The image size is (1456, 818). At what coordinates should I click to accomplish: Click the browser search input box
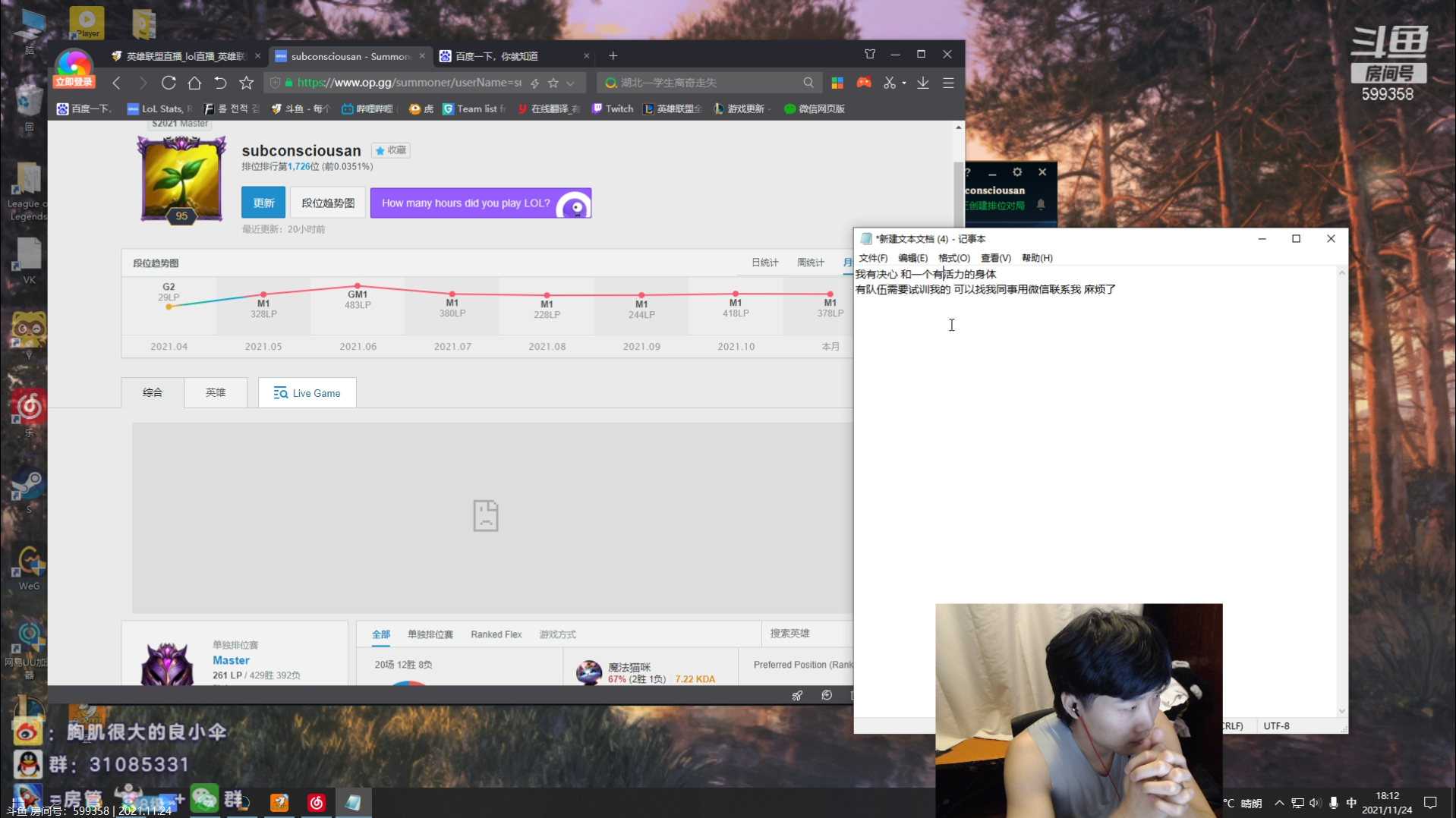point(710,83)
